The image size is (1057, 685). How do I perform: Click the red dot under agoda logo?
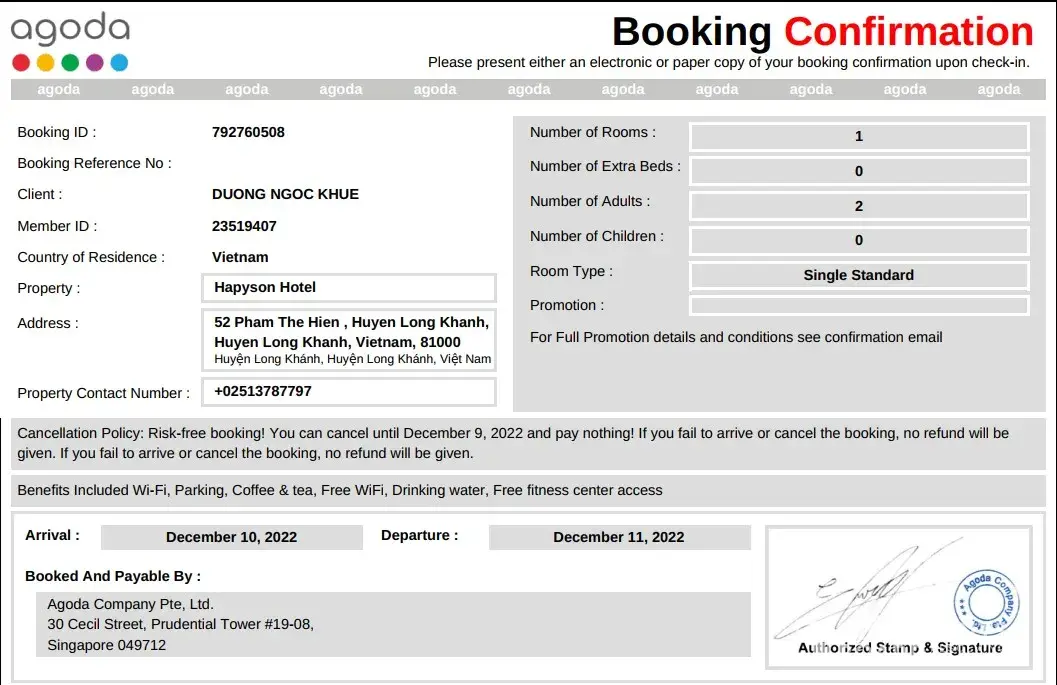coord(21,63)
